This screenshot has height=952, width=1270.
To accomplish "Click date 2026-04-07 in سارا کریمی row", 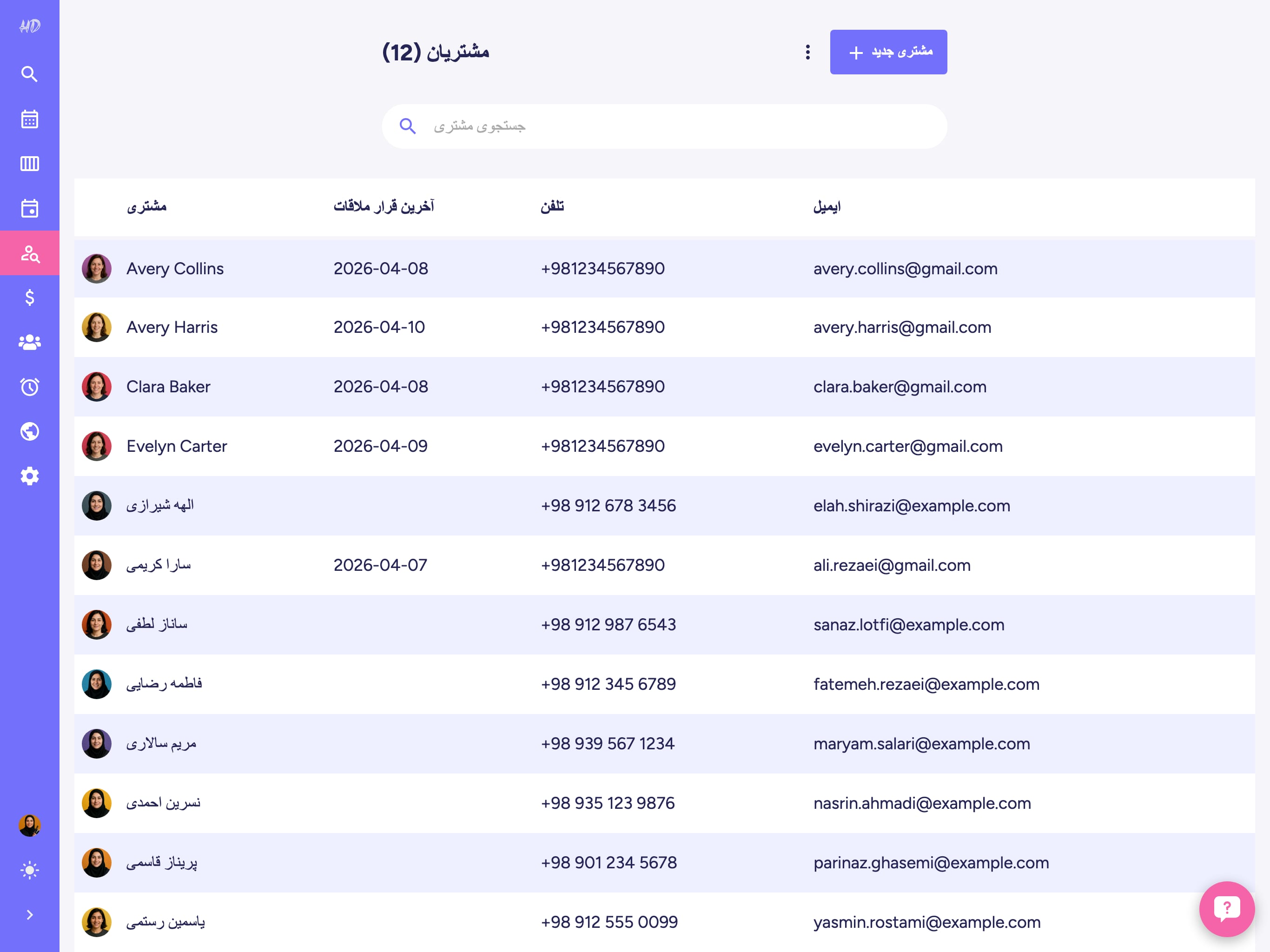I will point(381,565).
